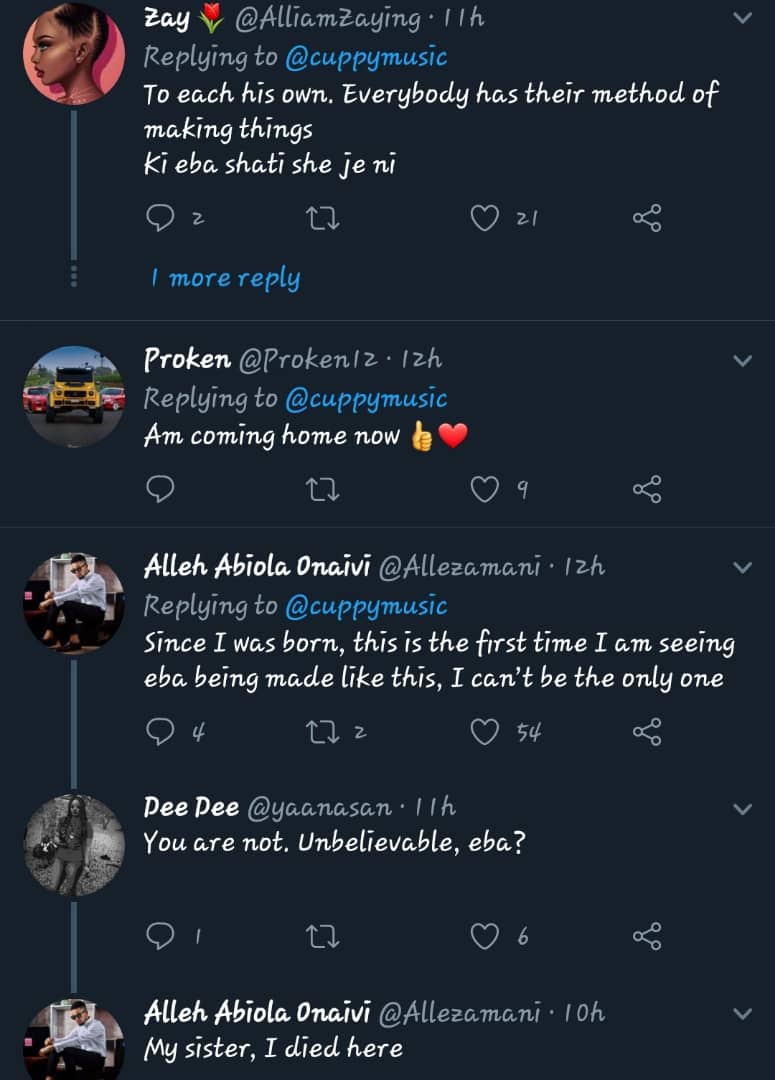Retweet Proken's "Am coming home now" tweet
This screenshot has height=1080, width=775.
pyautogui.click(x=323, y=489)
